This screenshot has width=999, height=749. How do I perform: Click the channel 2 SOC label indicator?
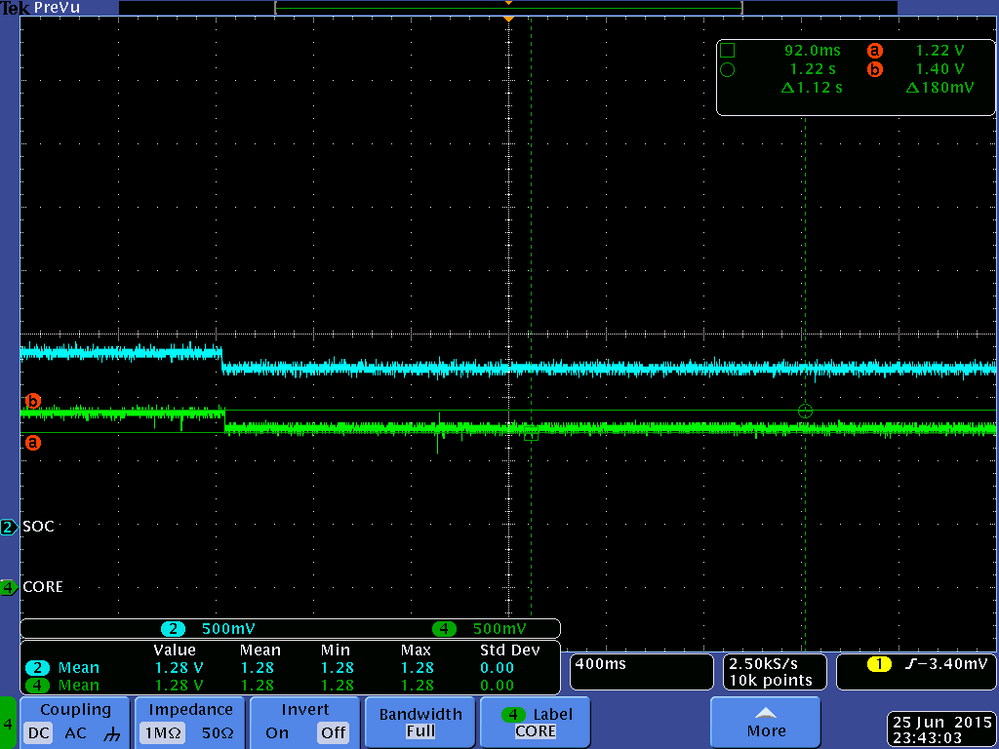tap(8, 526)
